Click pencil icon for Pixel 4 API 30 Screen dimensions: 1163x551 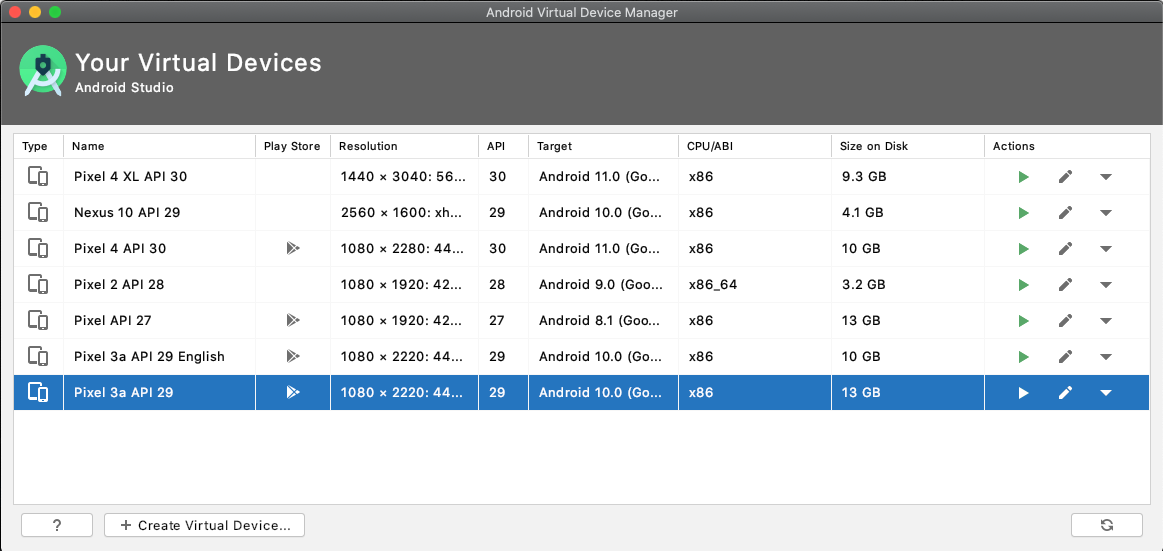pyautogui.click(x=1065, y=248)
